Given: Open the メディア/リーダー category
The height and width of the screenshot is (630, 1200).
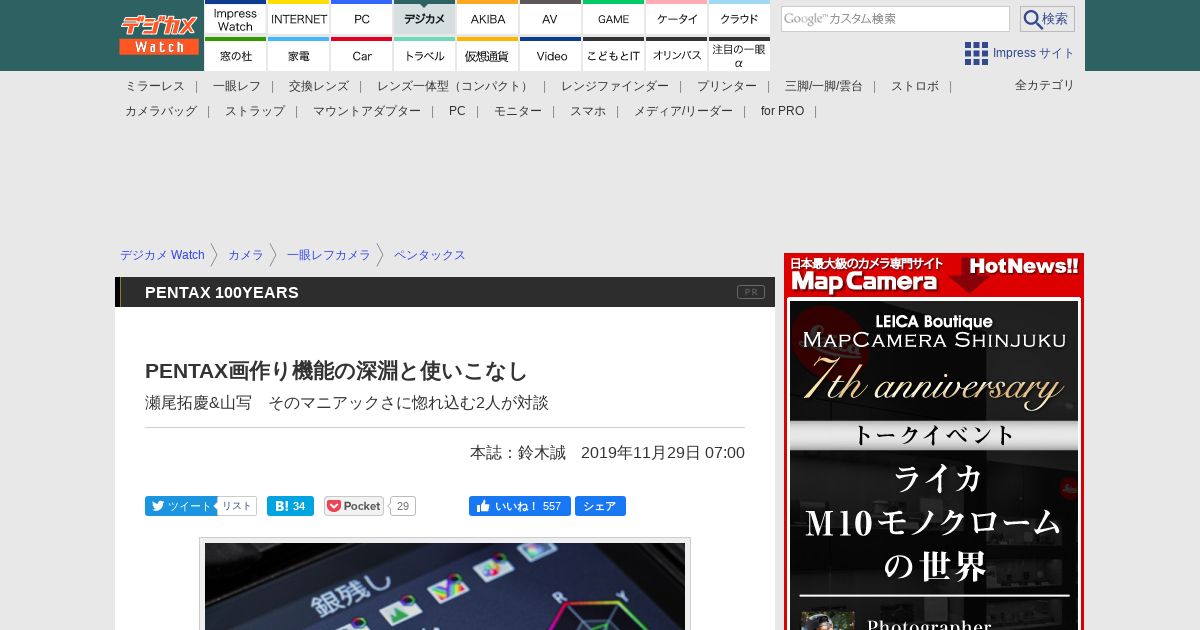Looking at the screenshot, I should (683, 111).
